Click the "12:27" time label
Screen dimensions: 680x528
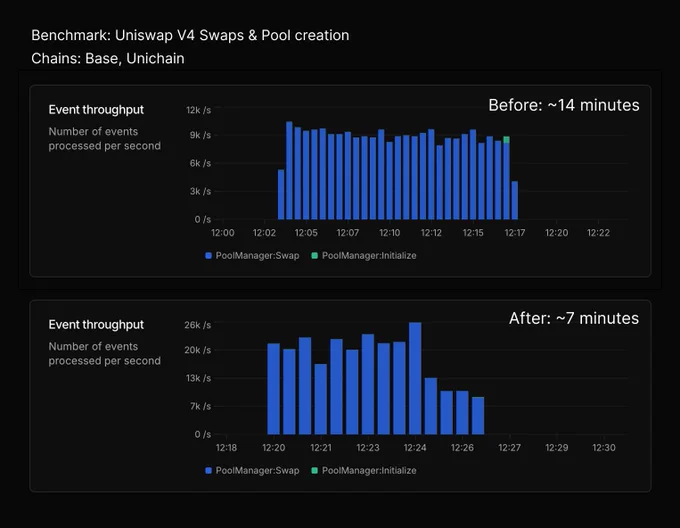pos(510,448)
